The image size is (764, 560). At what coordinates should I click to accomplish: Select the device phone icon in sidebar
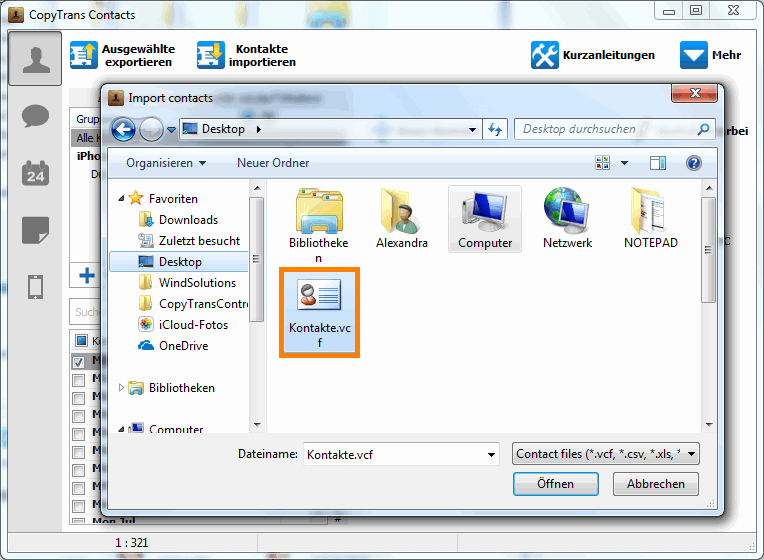point(35,287)
